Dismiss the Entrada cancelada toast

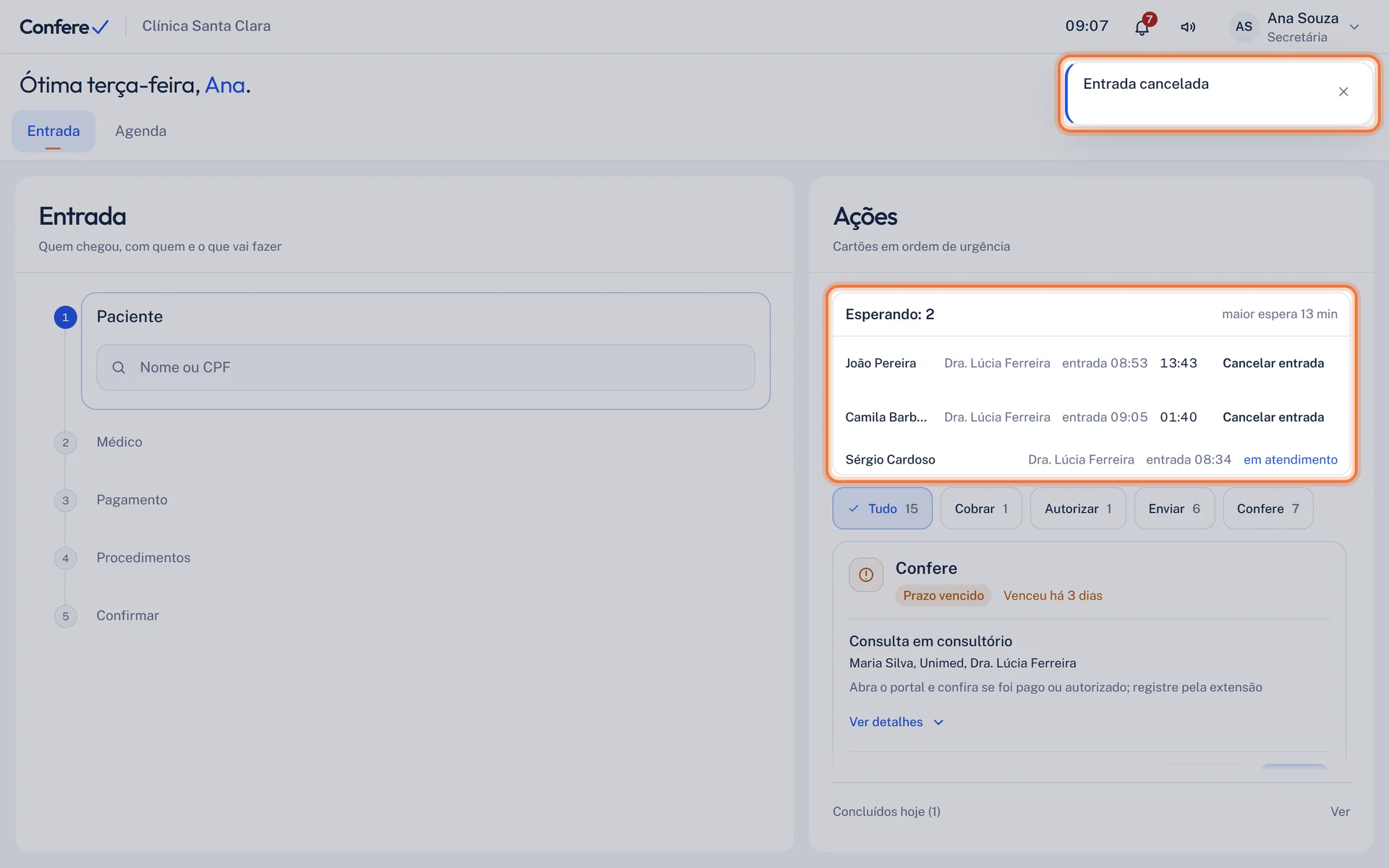pos(1343,92)
